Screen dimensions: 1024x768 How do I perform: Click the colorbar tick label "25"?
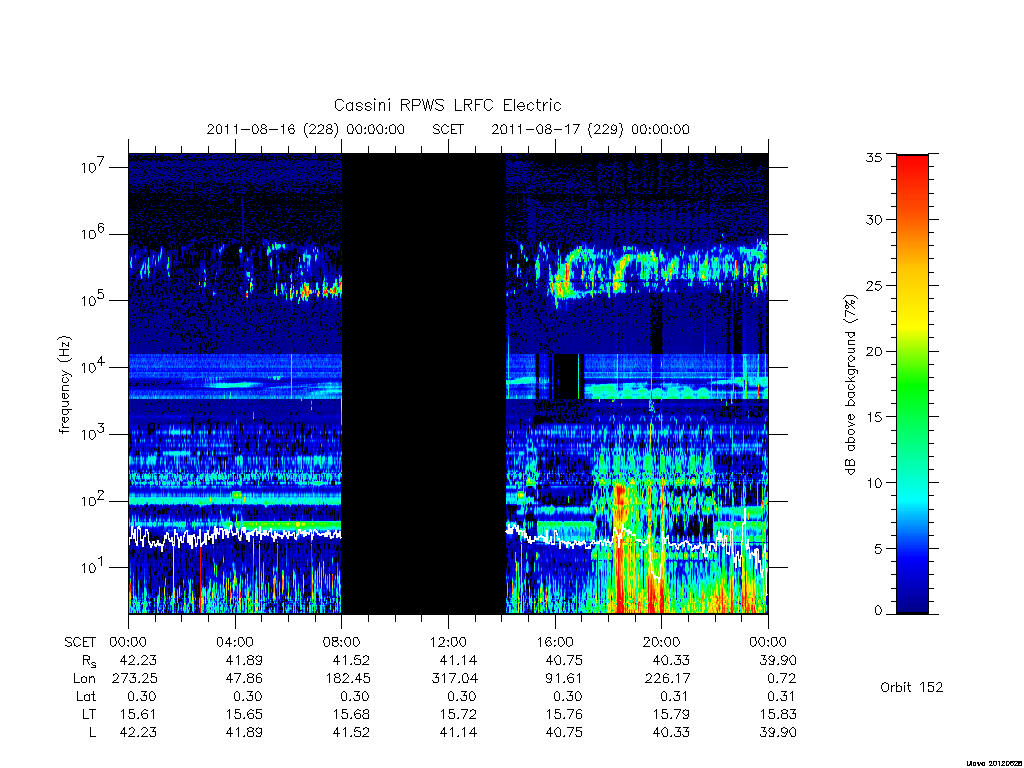coord(873,285)
